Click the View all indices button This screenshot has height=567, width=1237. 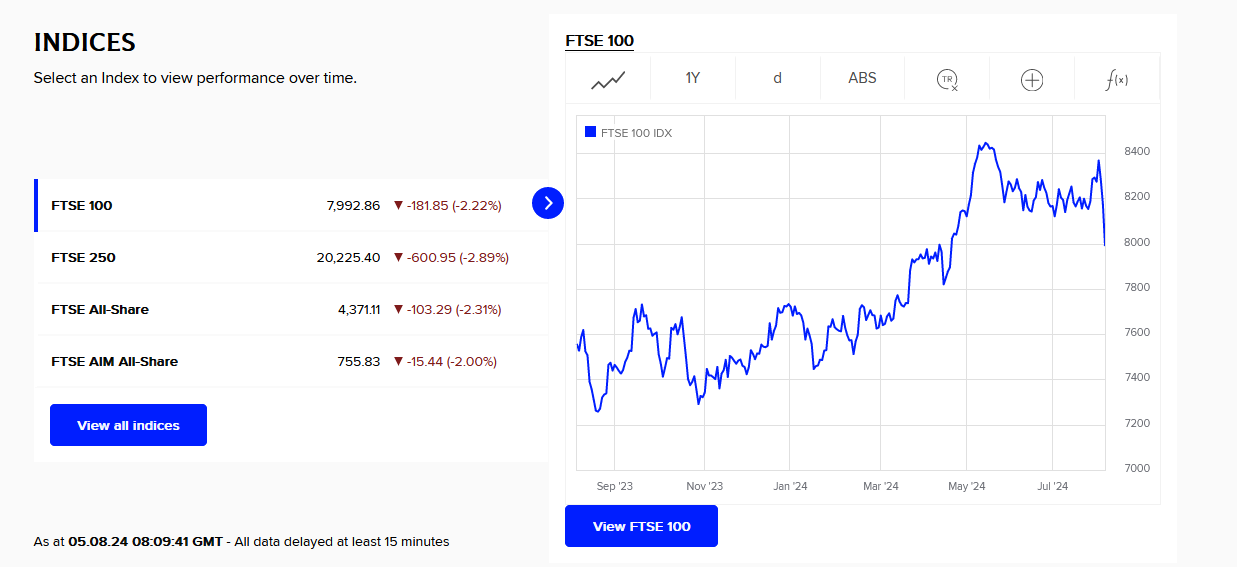pyautogui.click(x=128, y=425)
